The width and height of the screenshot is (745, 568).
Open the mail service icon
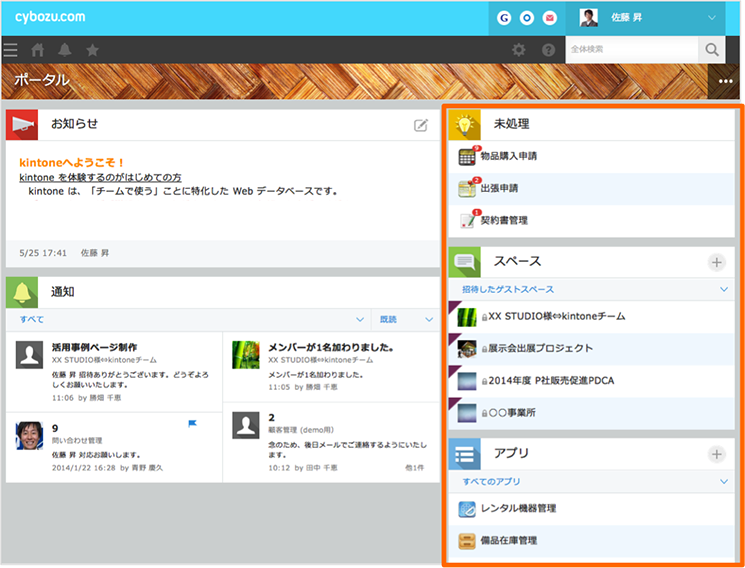[x=550, y=18]
